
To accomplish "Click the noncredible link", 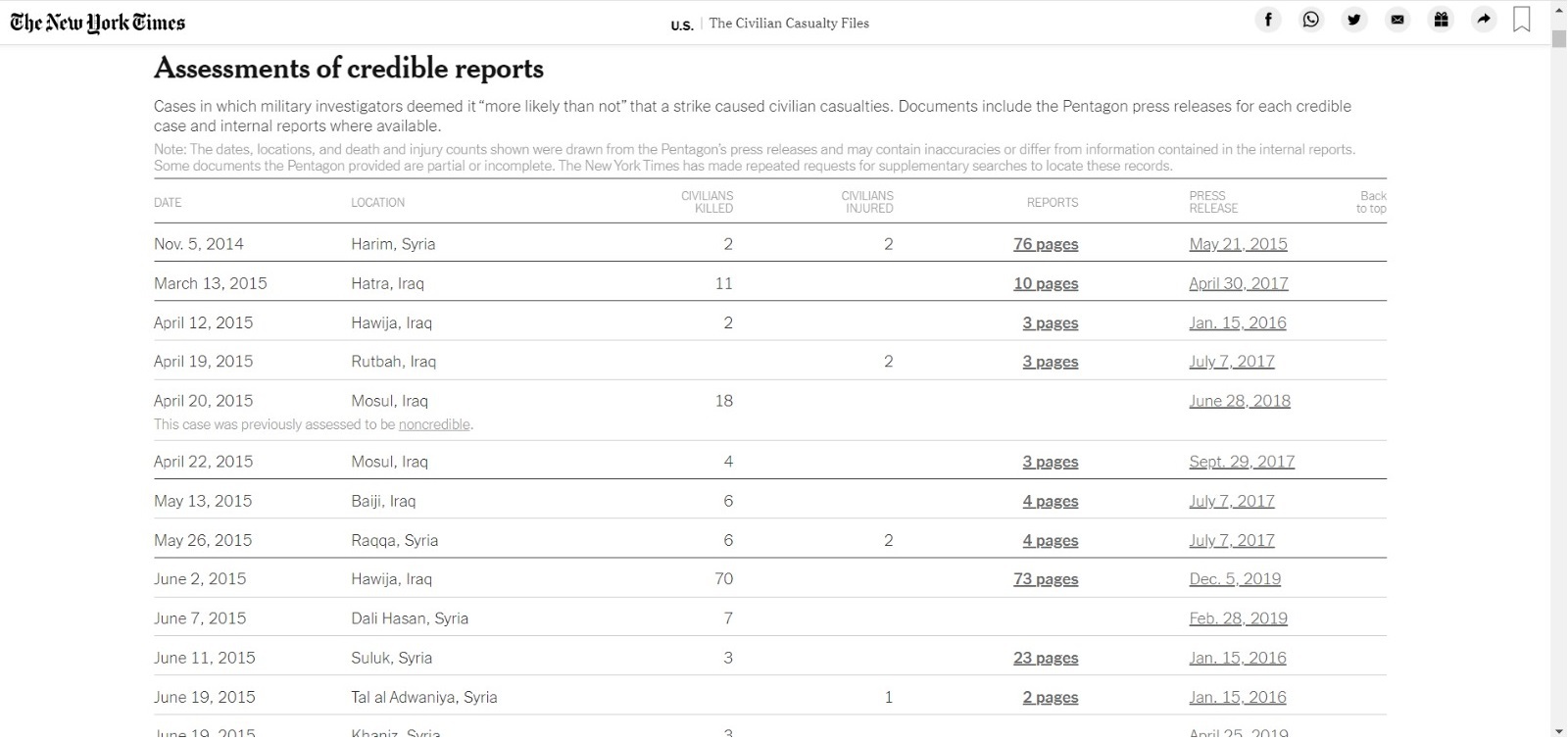I will tap(434, 424).
